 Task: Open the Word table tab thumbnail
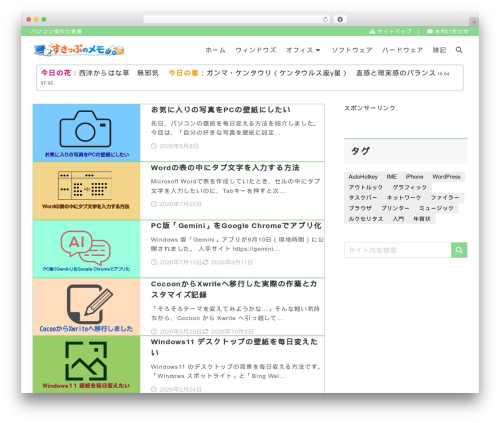click(x=86, y=191)
